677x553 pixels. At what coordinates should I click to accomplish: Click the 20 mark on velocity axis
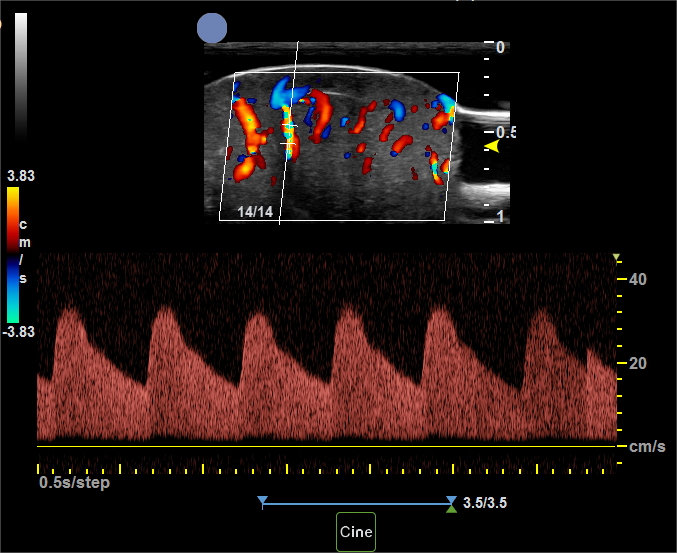pyautogui.click(x=640, y=363)
